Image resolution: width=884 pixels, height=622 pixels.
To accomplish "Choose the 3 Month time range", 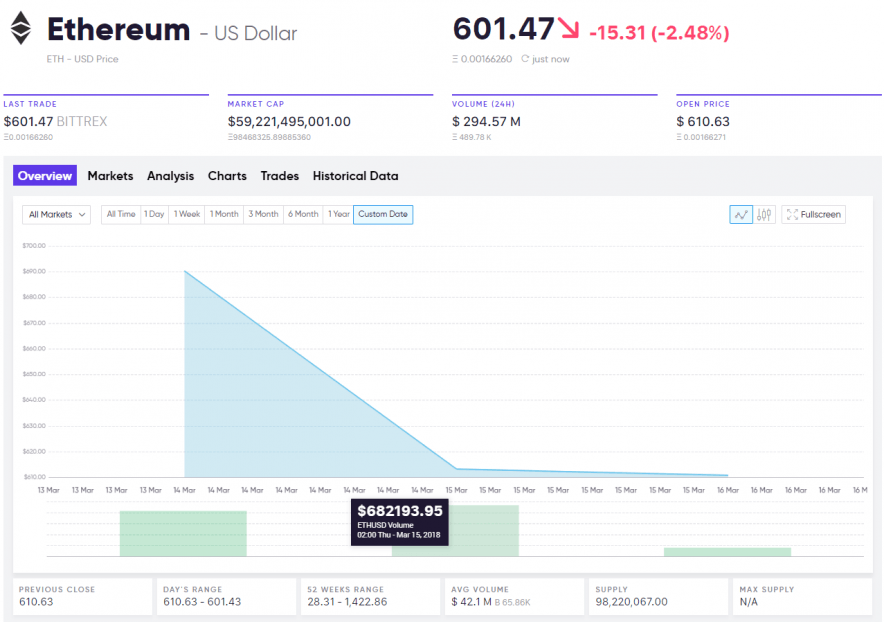I will pyautogui.click(x=264, y=214).
